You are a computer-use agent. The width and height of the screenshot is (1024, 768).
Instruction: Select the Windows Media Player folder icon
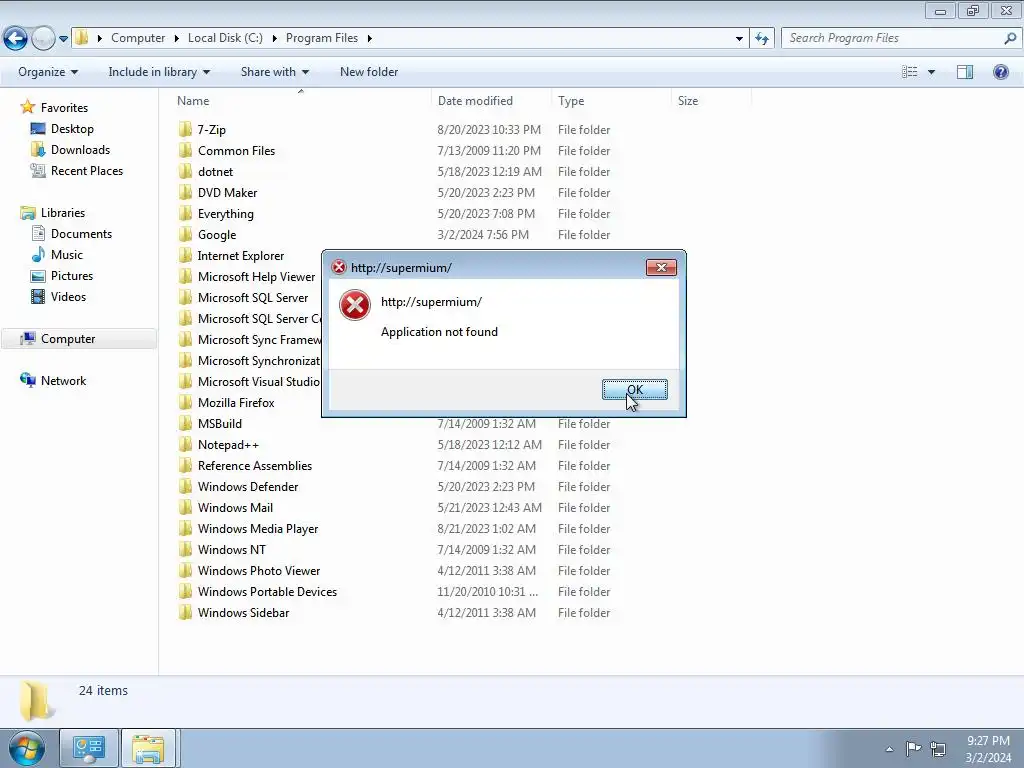(185, 528)
